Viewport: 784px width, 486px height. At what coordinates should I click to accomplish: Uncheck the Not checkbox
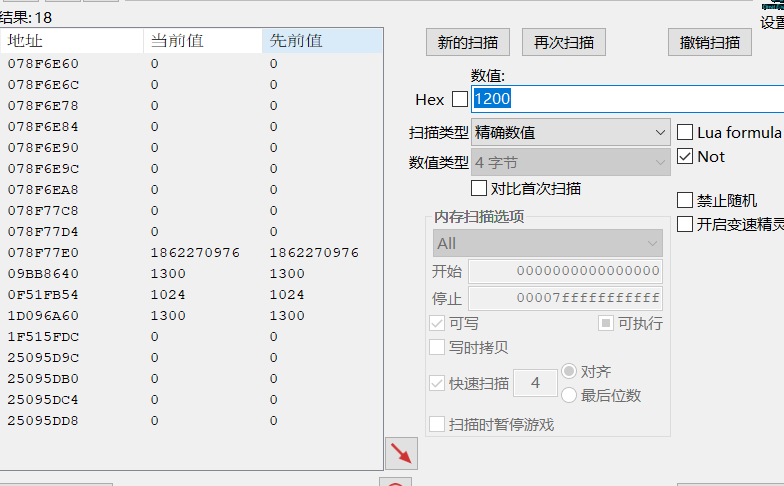(x=685, y=156)
